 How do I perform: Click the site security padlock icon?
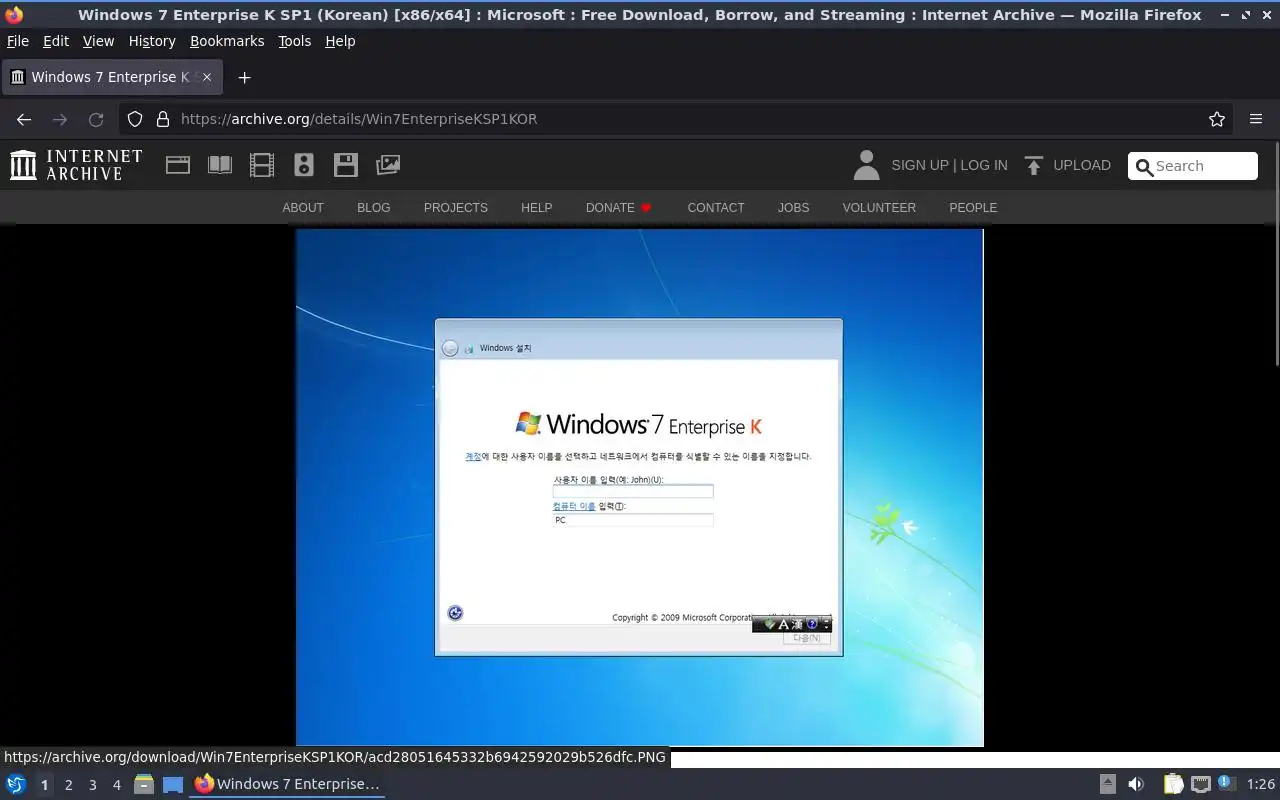pos(163,119)
